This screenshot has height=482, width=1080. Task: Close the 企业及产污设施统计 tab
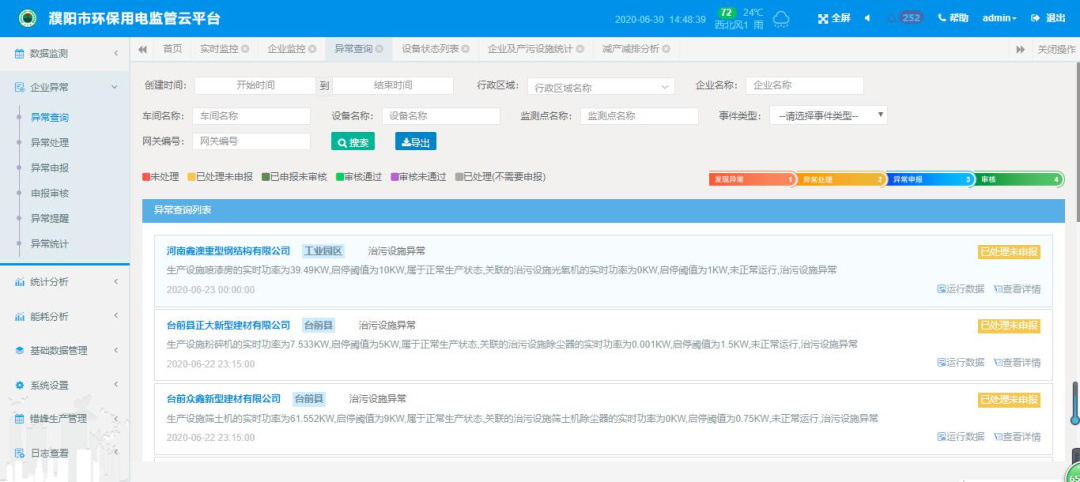[580, 49]
